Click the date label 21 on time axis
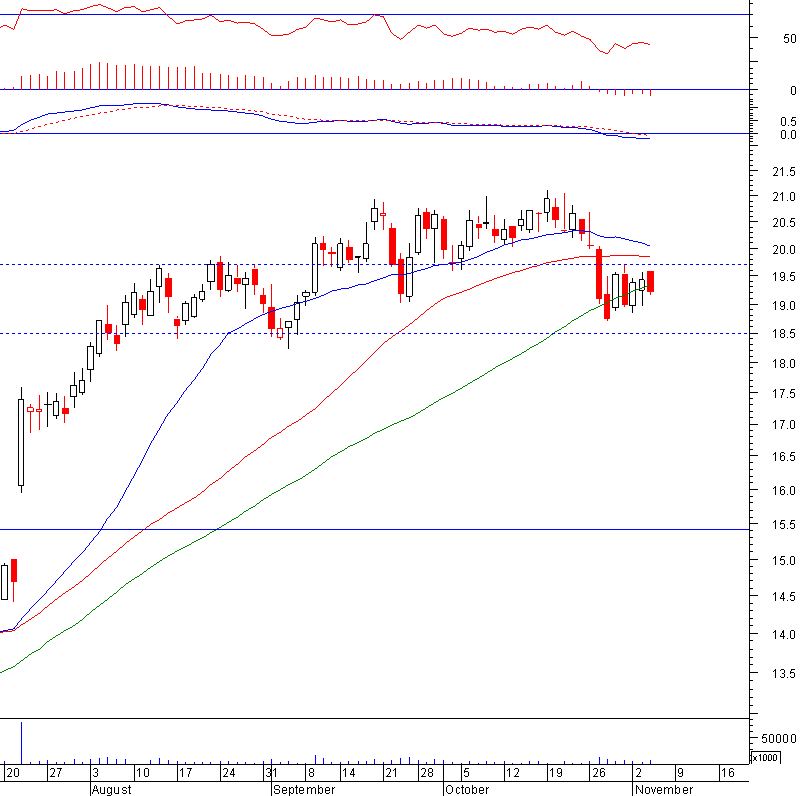This screenshot has height=796, width=800. (x=391, y=773)
